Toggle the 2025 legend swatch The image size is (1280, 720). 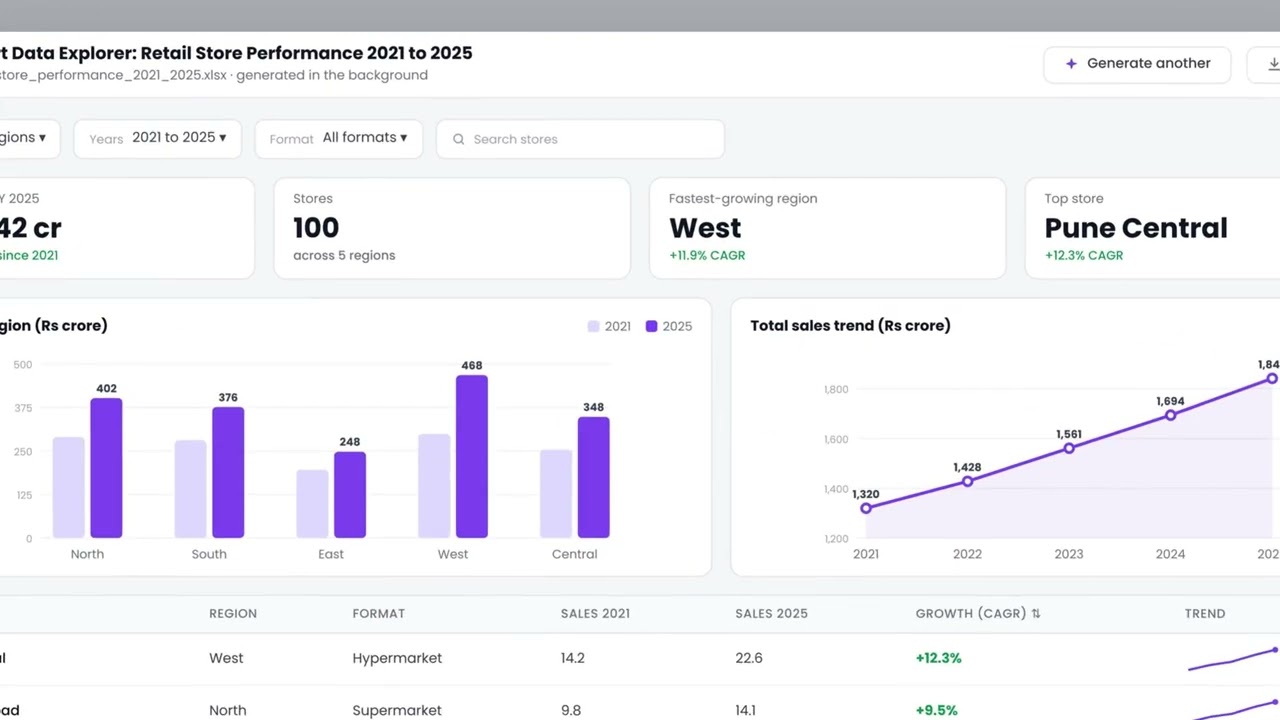pos(652,326)
